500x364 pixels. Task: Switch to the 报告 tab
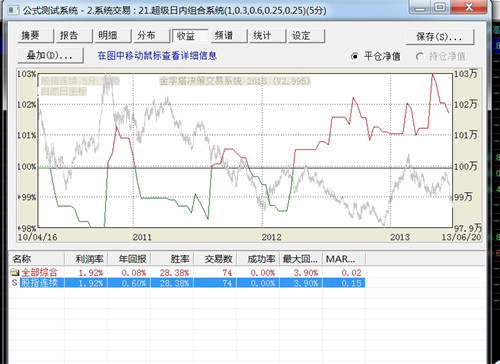coord(74,35)
